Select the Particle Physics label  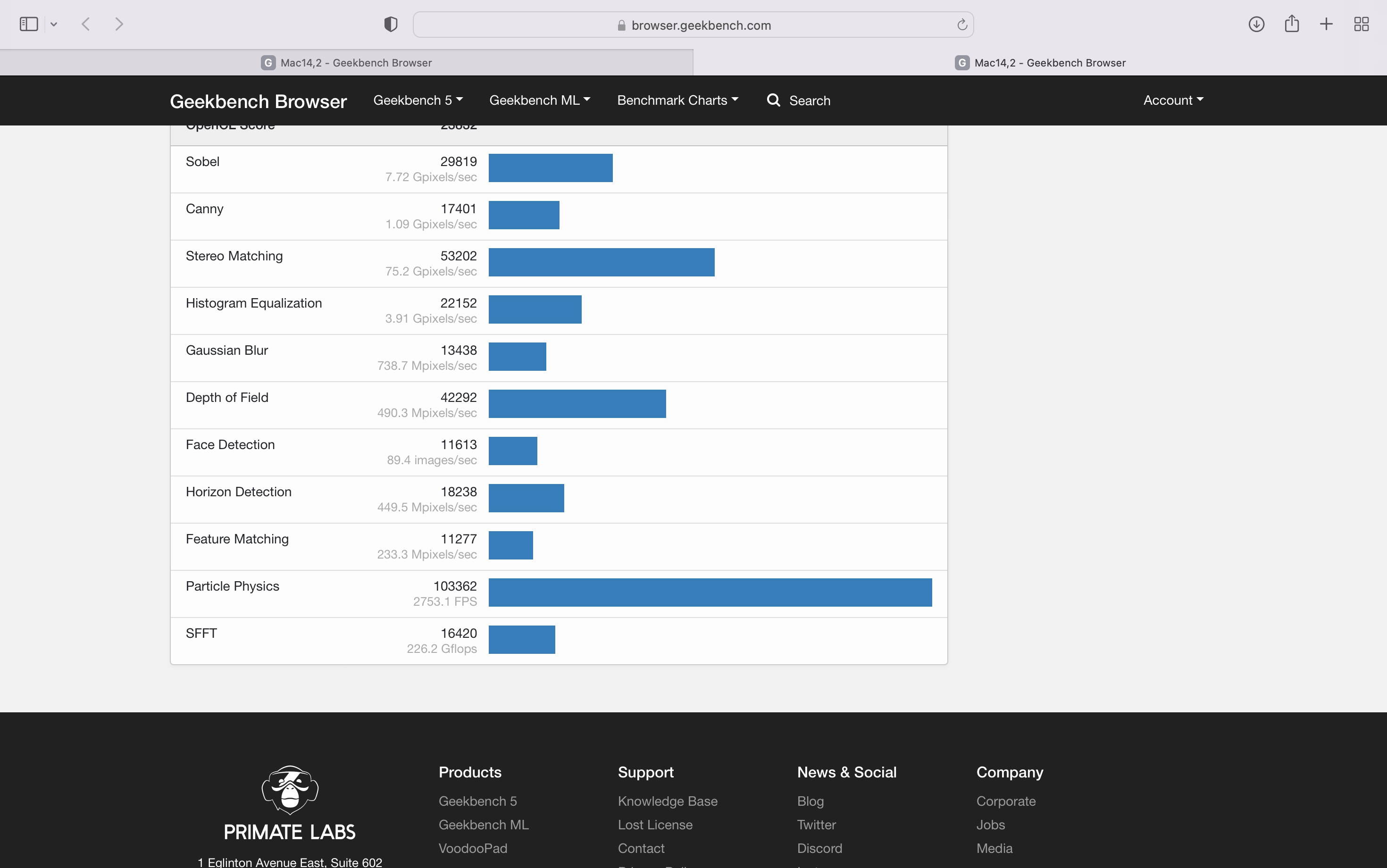233,586
